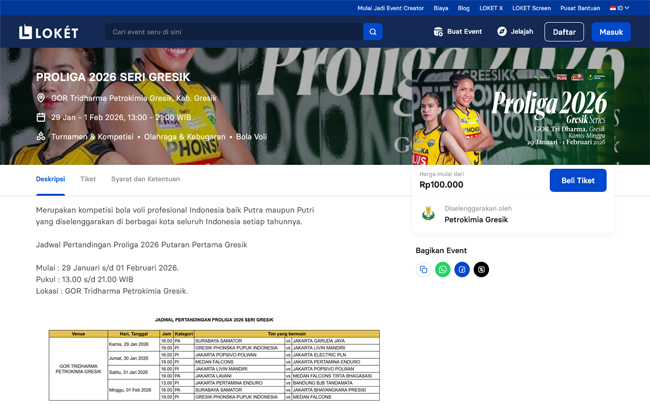Click the Olahraga & Kebugaran category
650x404 pixels.
tap(184, 136)
